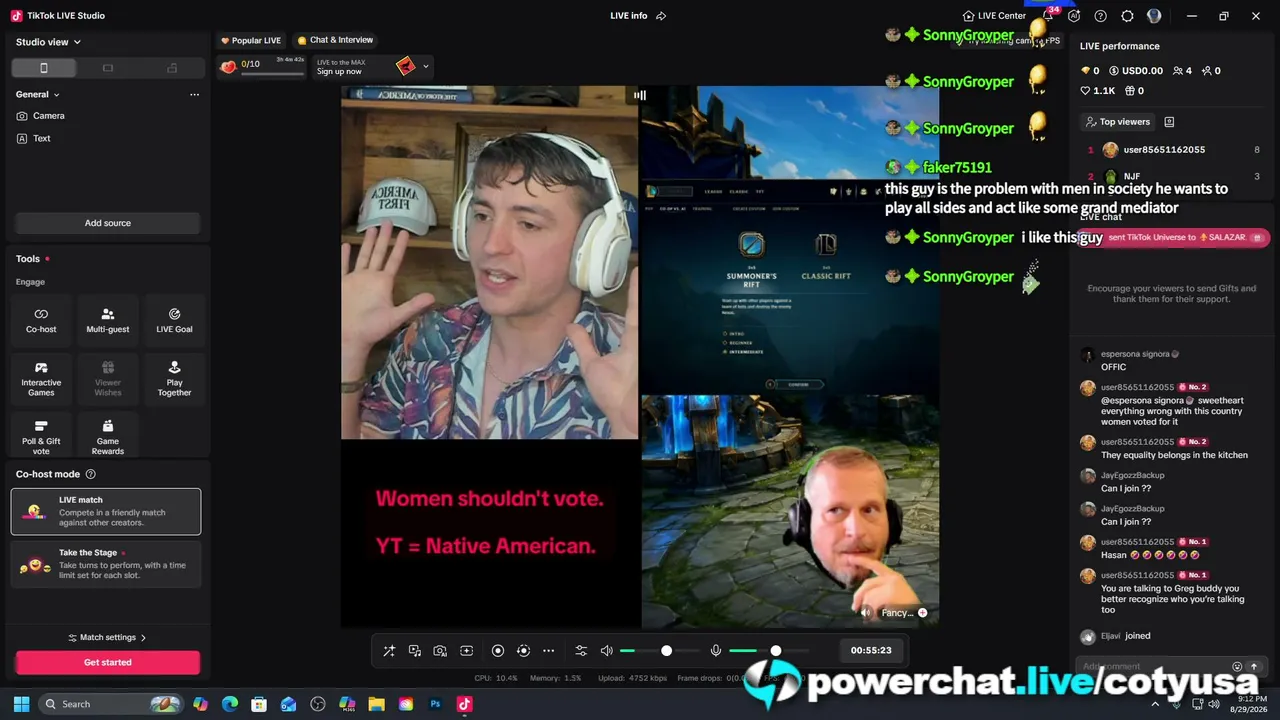Image resolution: width=1280 pixels, height=720 pixels.
Task: Open the Multi-guest tool
Action: 108,320
